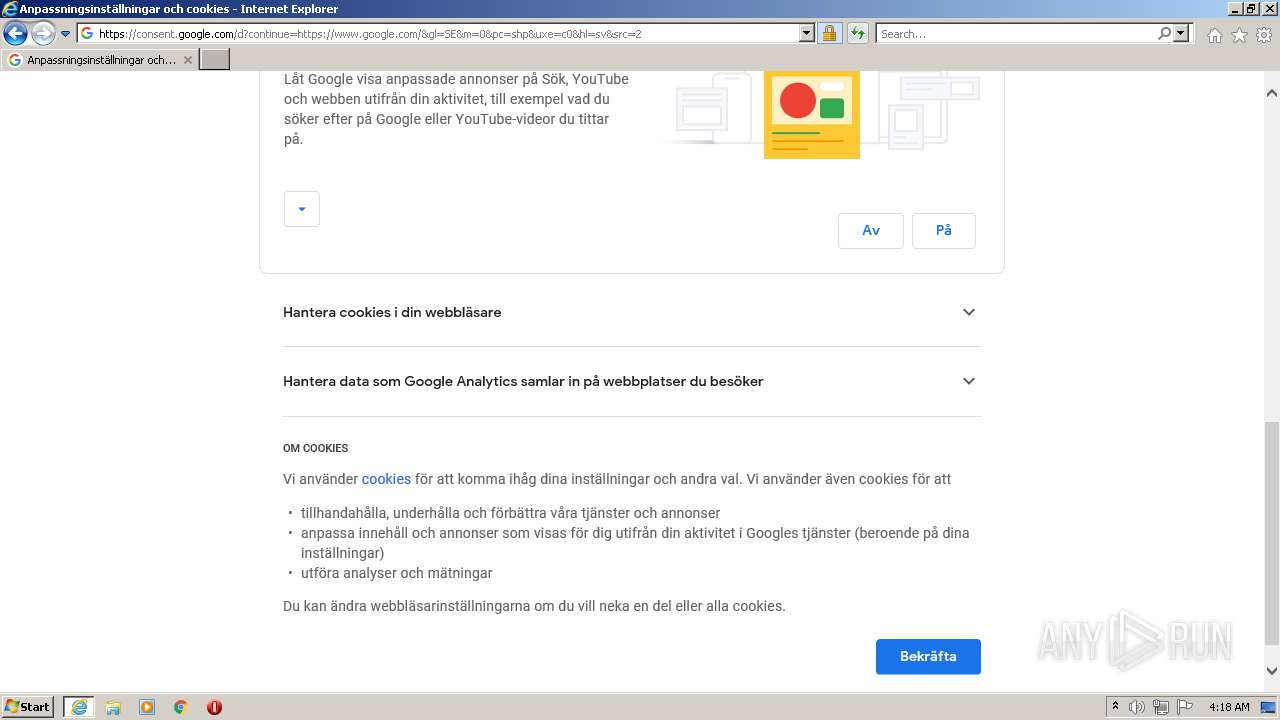Click the 4:18 AM system clock
The height and width of the screenshot is (720, 1280).
click(x=1229, y=707)
